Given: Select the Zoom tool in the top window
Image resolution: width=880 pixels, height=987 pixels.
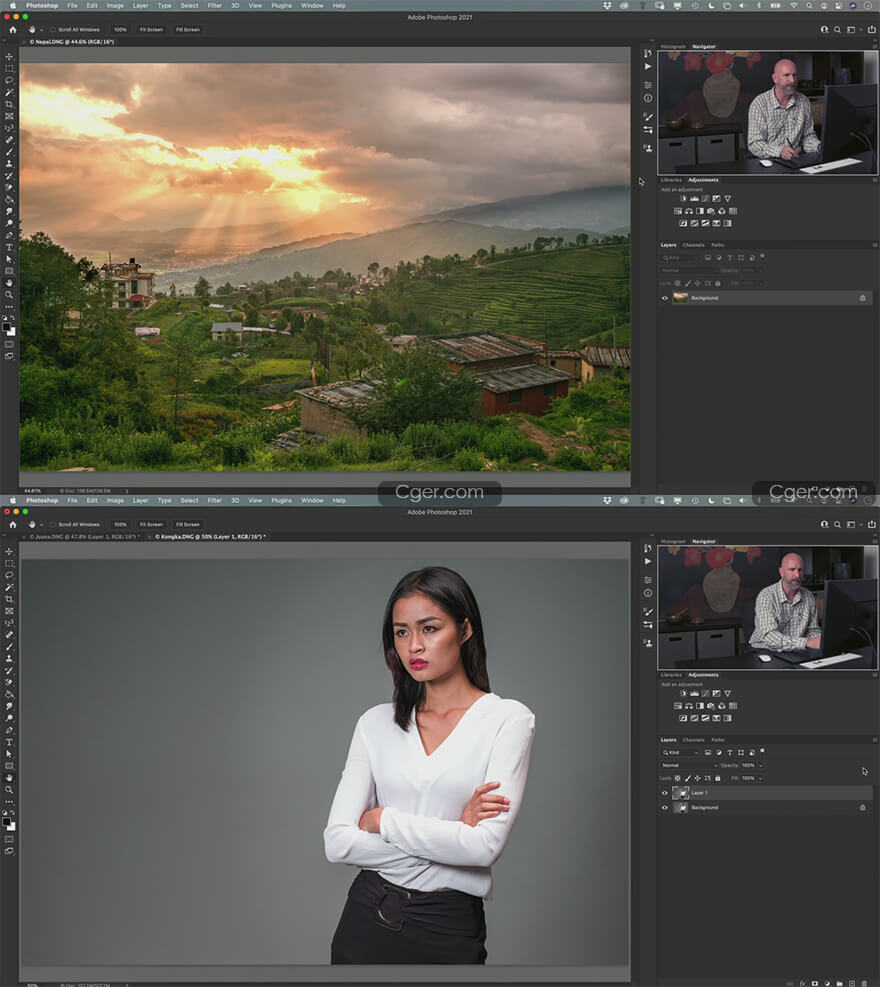Looking at the screenshot, I should [9, 295].
